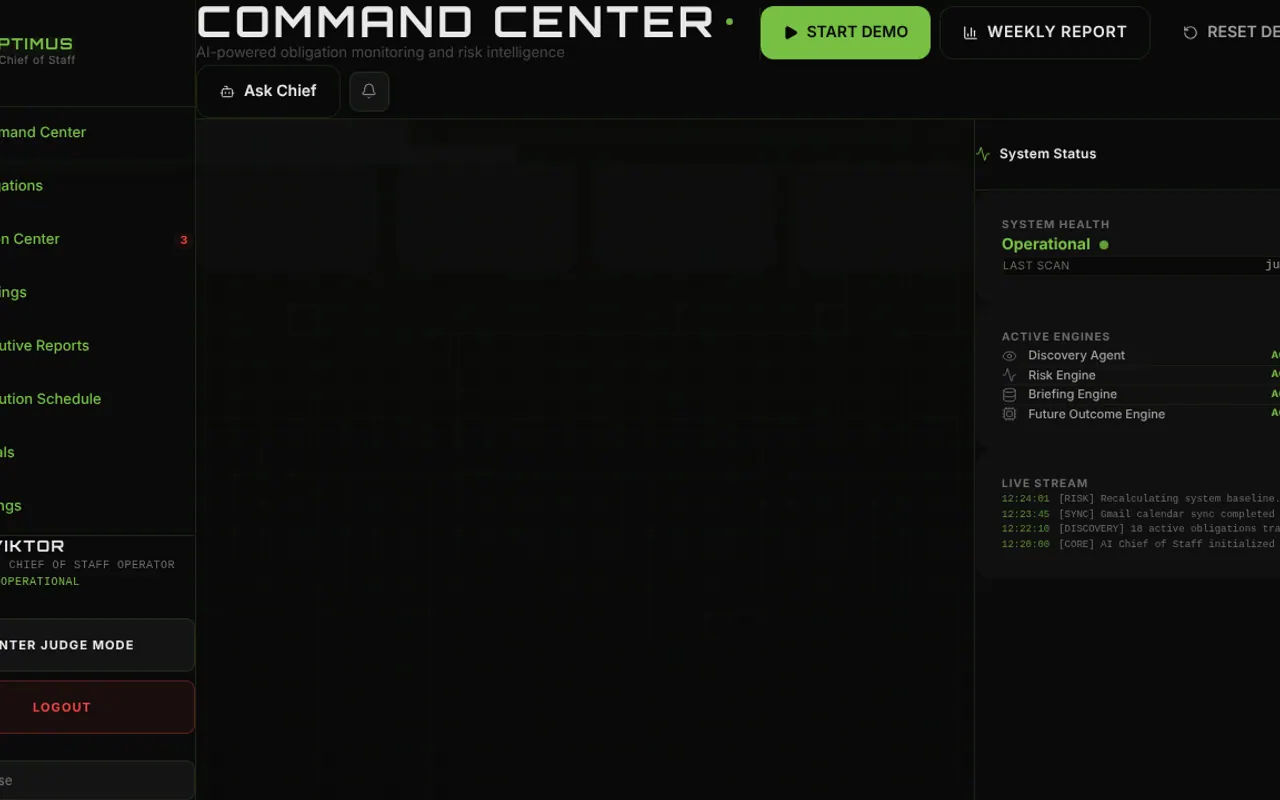
Task: Click the Enter Judge Mode button
Action: (x=96, y=645)
